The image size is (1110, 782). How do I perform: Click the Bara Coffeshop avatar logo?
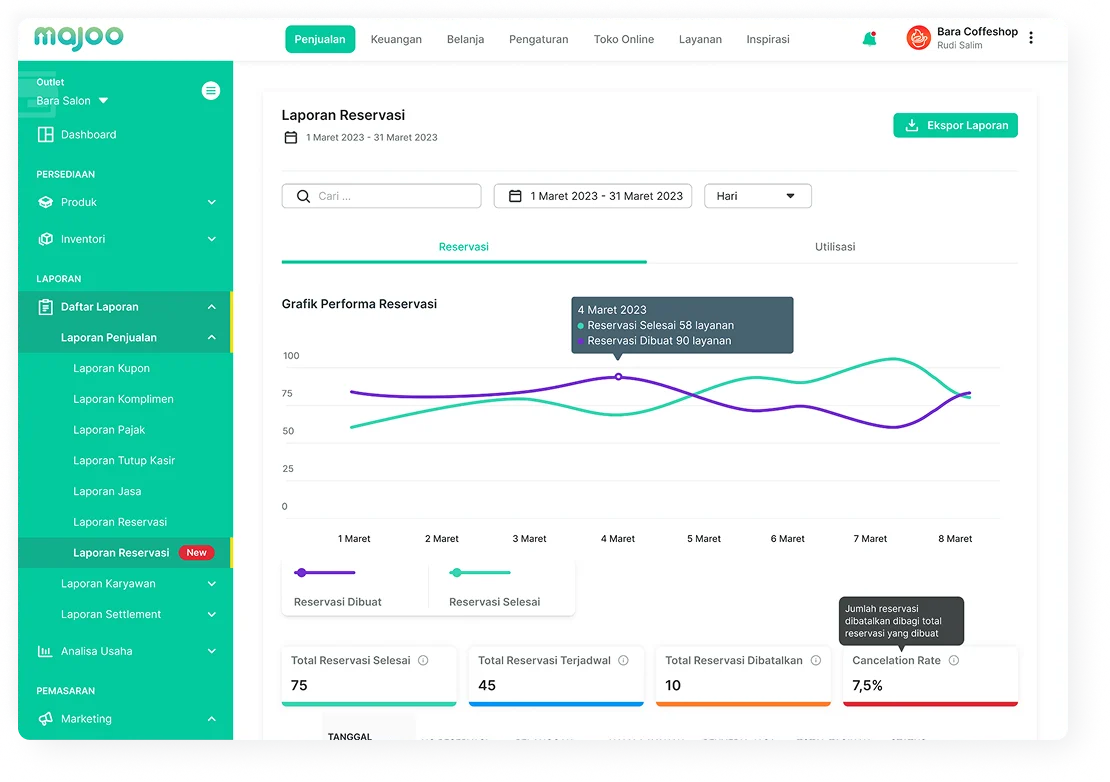918,38
